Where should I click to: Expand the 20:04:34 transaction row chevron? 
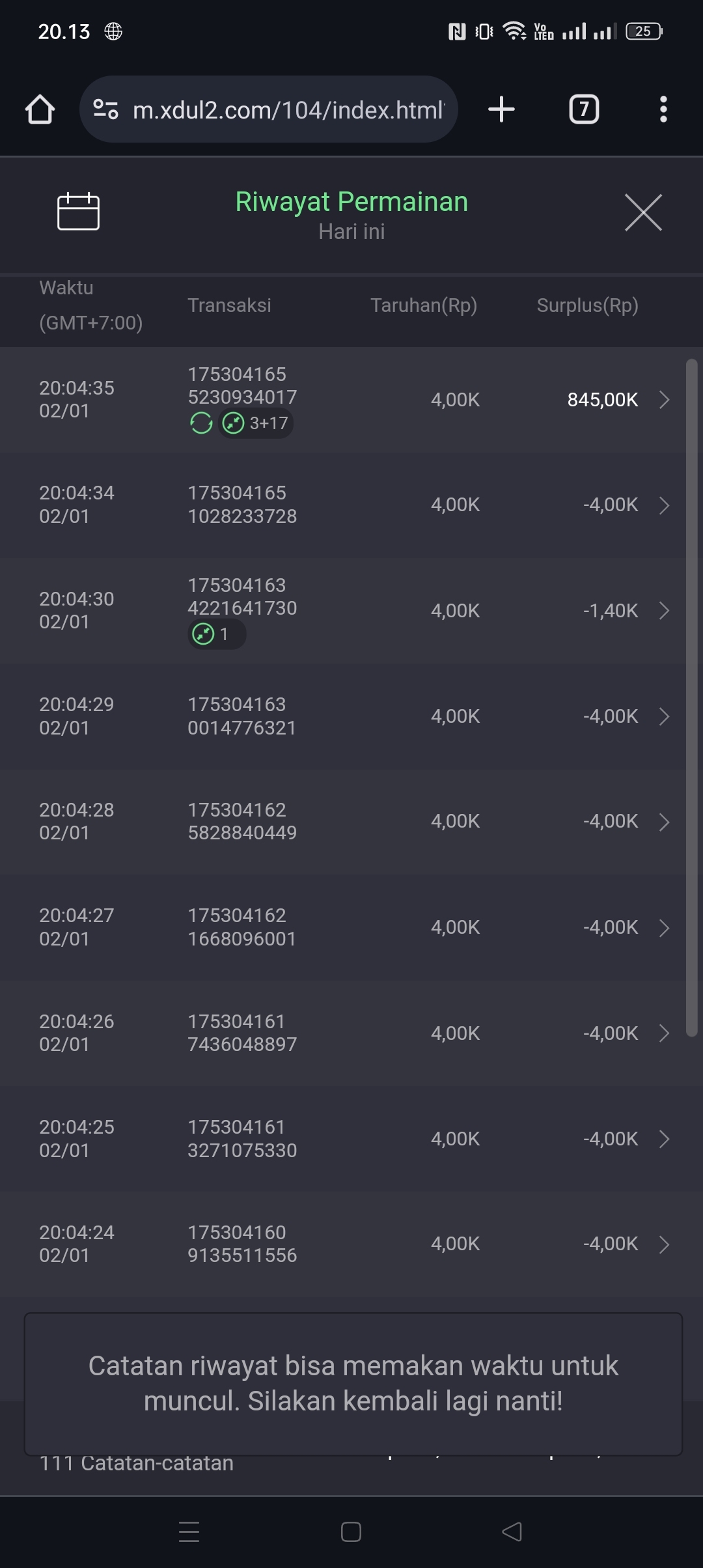click(x=664, y=505)
